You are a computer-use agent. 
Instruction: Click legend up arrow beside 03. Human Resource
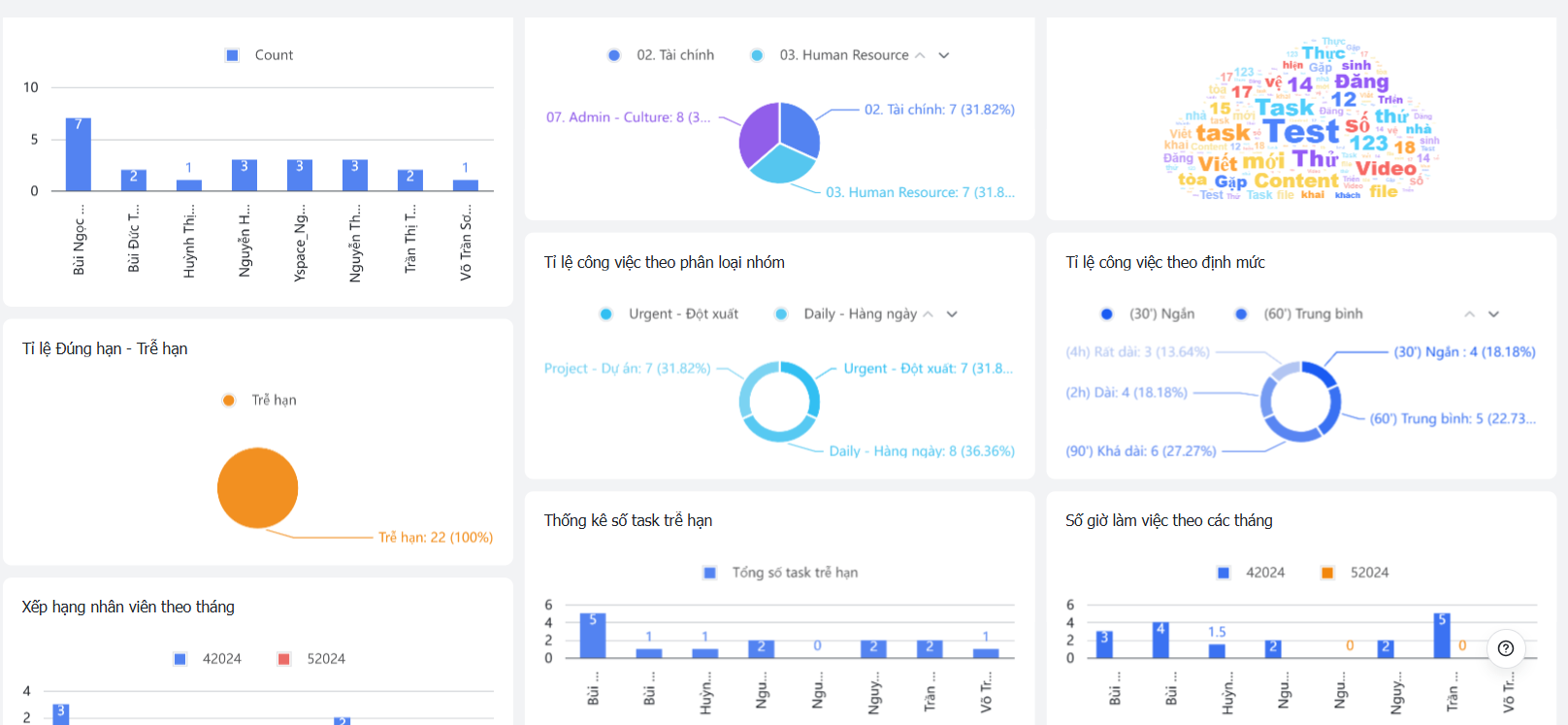pos(920,55)
